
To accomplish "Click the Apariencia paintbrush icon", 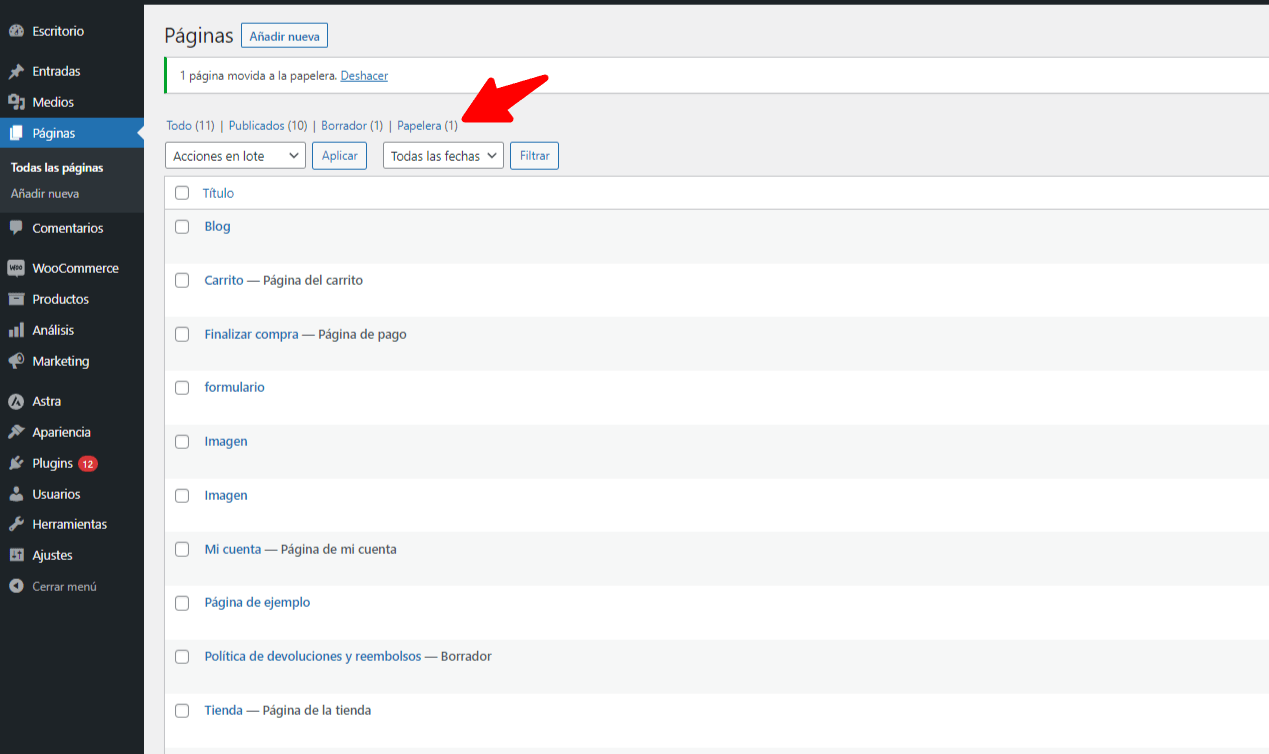I will tap(16, 432).
